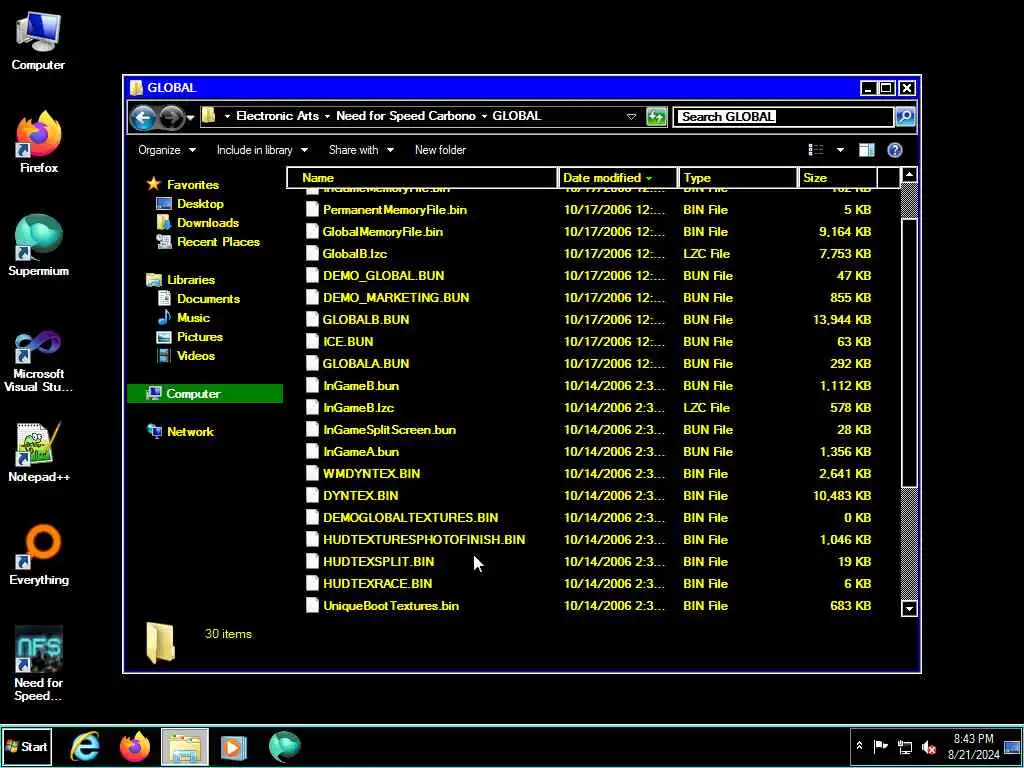Open the Include in library menu

click(262, 150)
